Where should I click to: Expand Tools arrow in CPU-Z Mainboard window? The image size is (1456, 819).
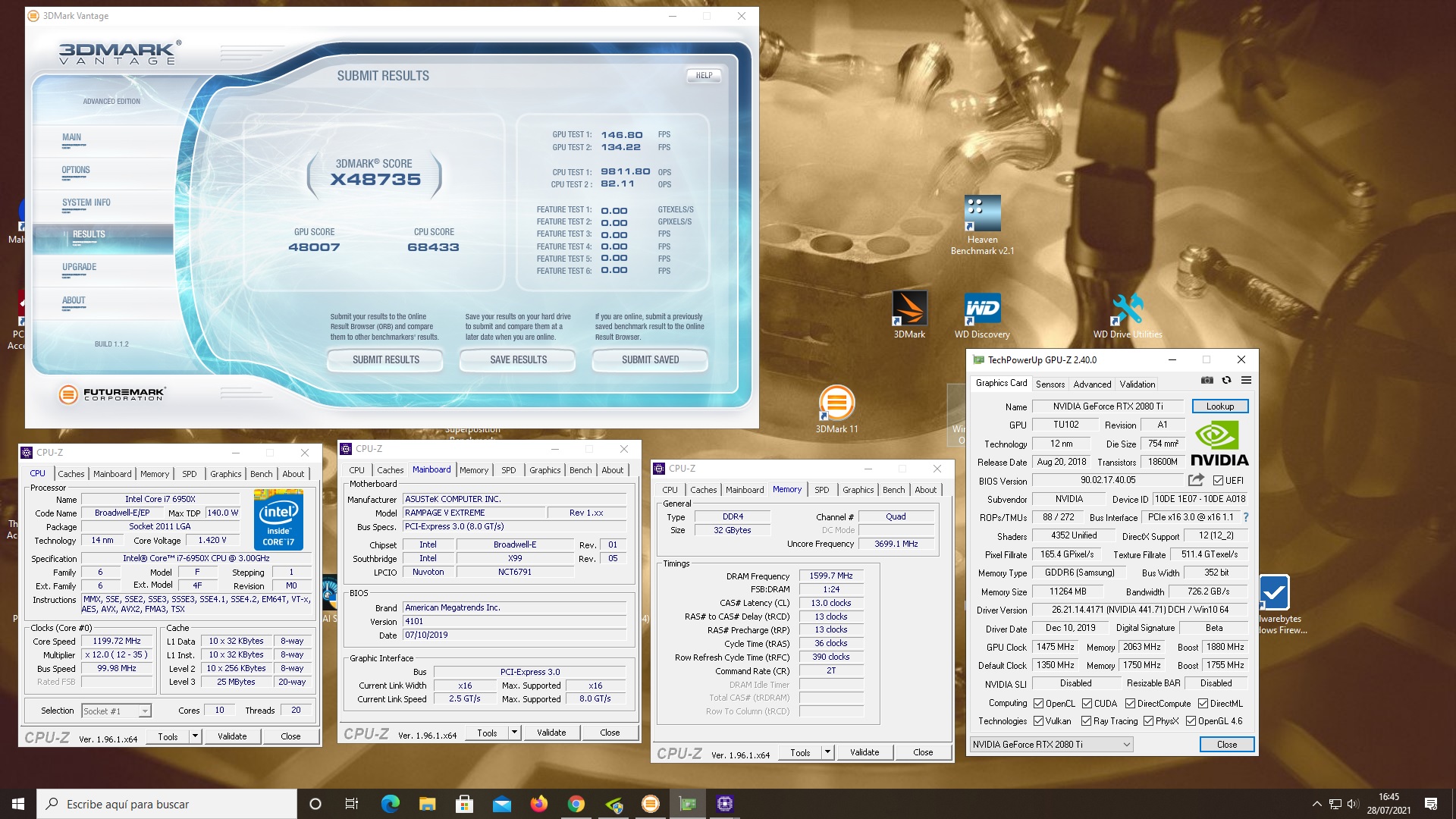coord(514,733)
